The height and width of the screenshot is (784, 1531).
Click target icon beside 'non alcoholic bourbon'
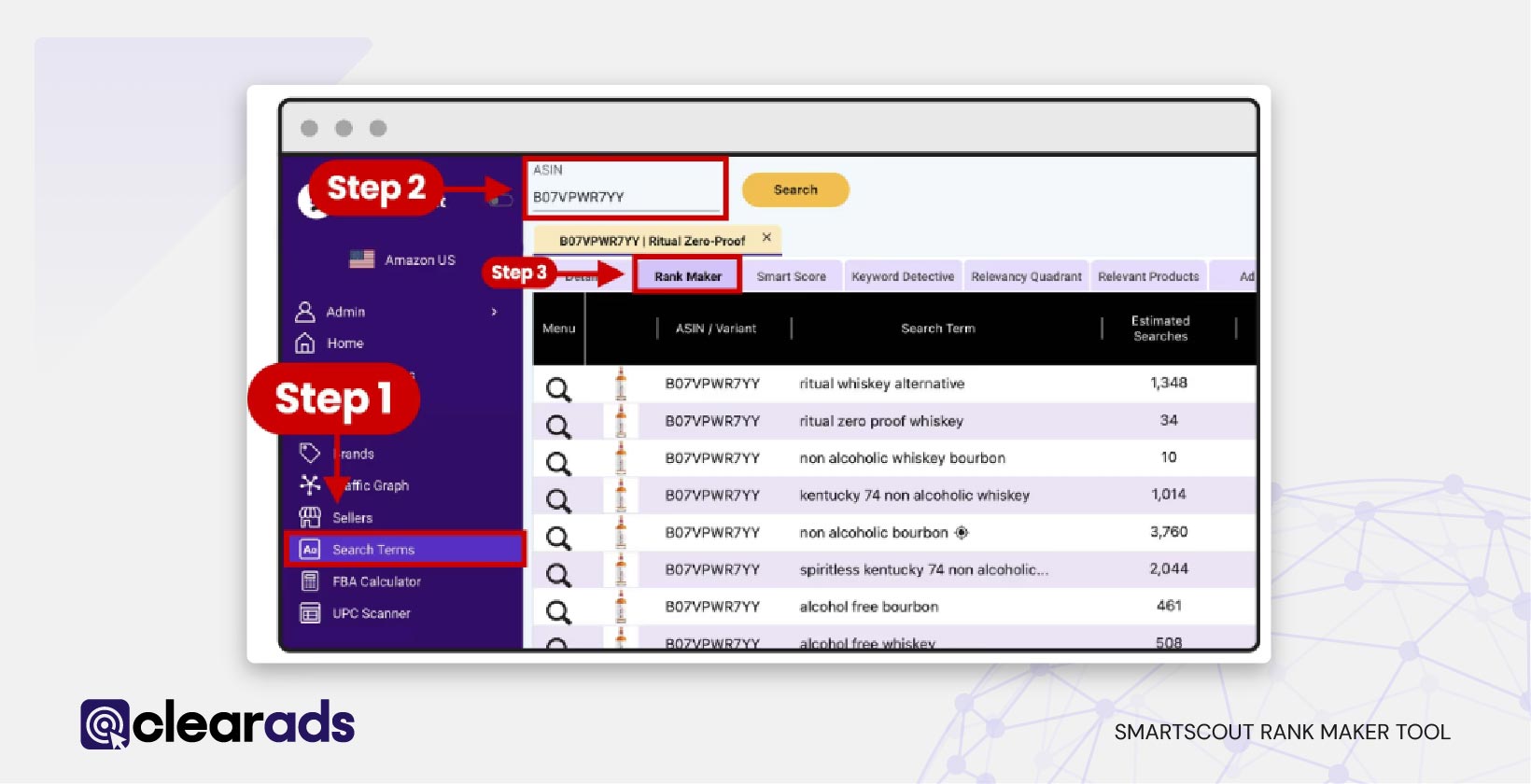962,533
